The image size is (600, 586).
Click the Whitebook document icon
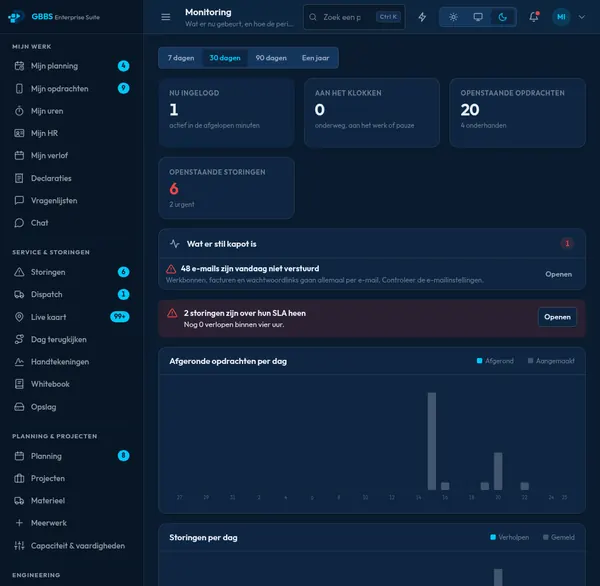pyautogui.click(x=19, y=384)
